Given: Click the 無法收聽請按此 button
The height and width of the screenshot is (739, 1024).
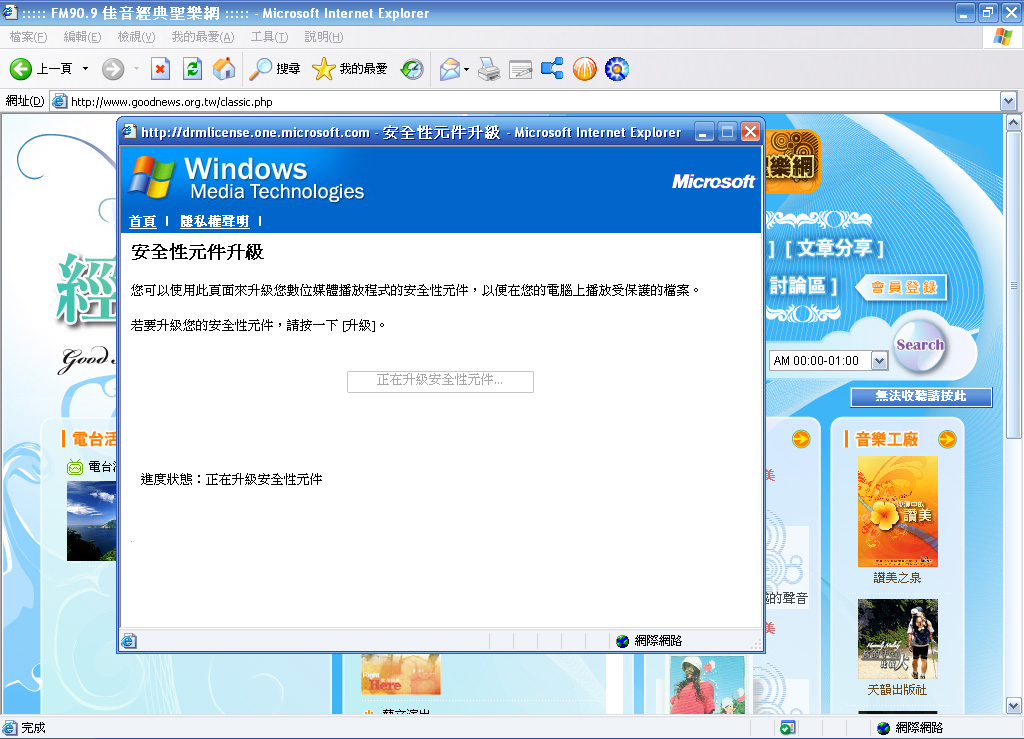Looking at the screenshot, I should 921,396.
